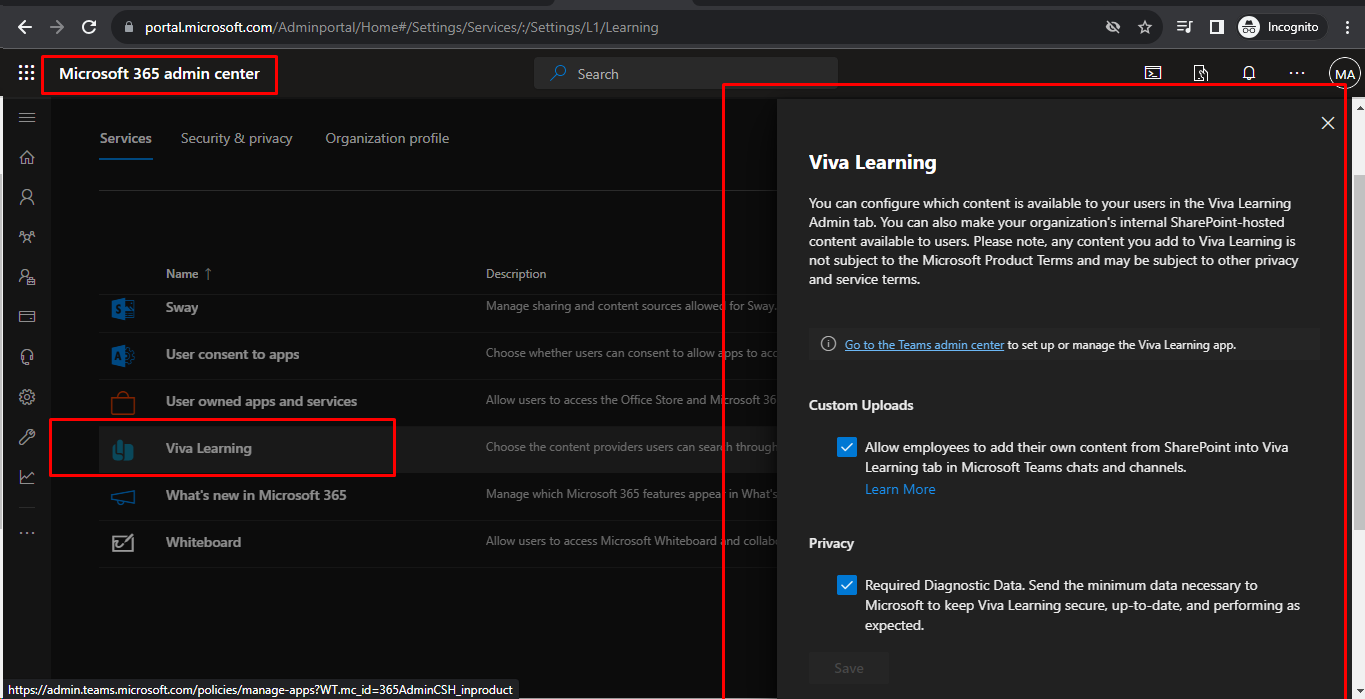Viewport: 1365px width, 699px height.
Task: Click What's new megaphone icon
Action: pyautogui.click(x=123, y=496)
